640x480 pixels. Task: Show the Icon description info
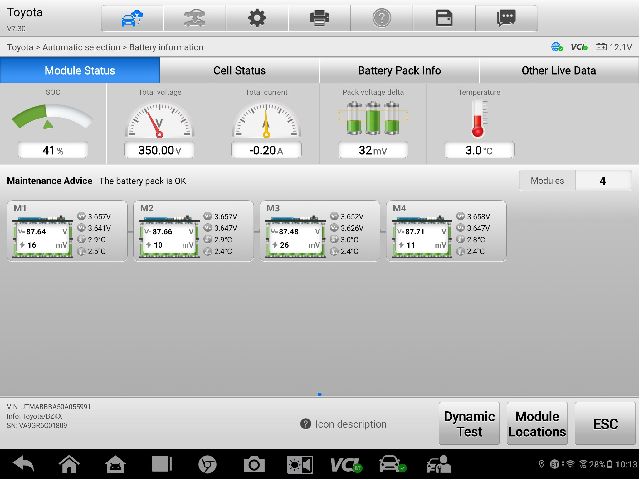pos(344,424)
